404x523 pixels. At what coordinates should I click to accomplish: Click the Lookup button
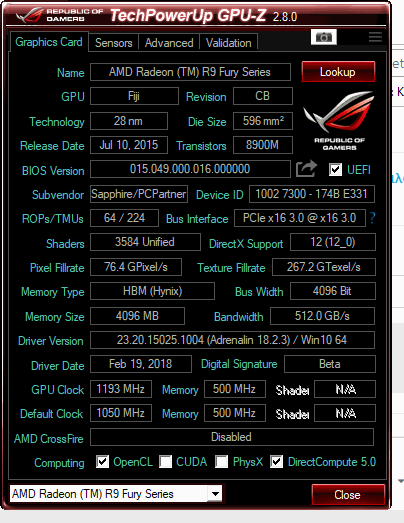338,72
